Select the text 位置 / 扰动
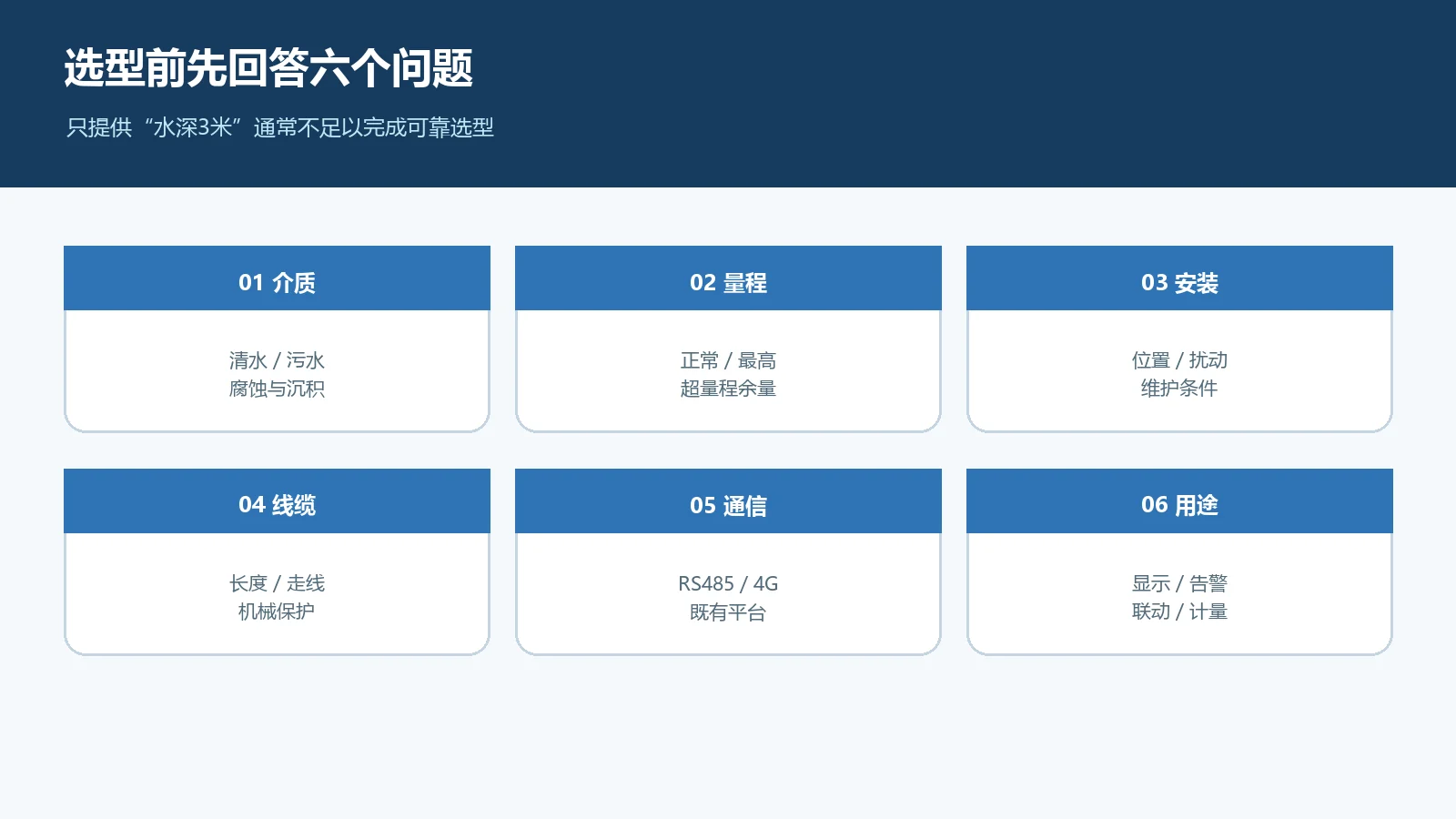 pyautogui.click(x=1179, y=360)
